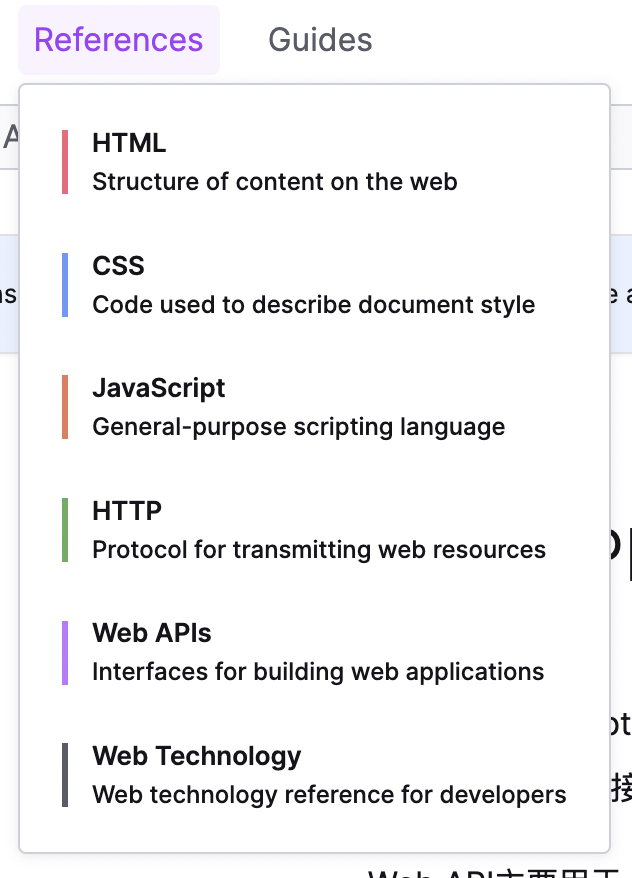Screen dimensions: 632x878
Task: Click the green bar beside HTTP
Action: 65,530
